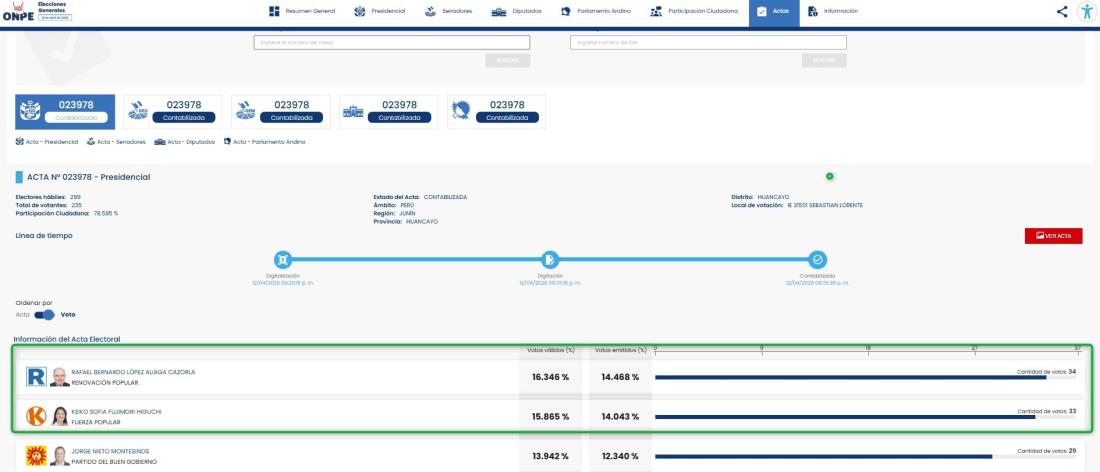The height and width of the screenshot is (472, 1100).
Task: Click the mesa number Buscar button
Action: [x=507, y=61]
